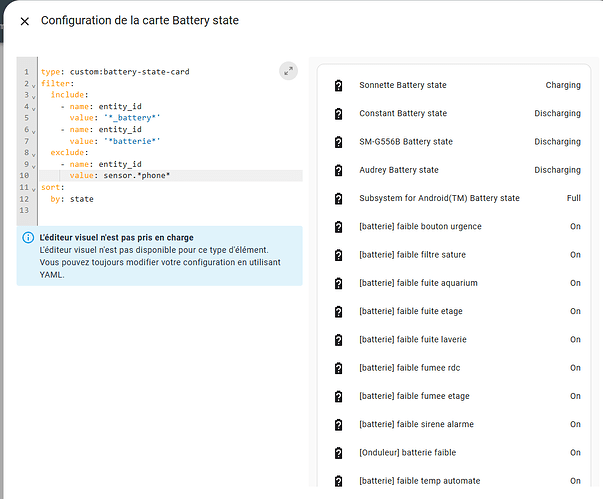Collapse the include block on line 3
Image resolution: width=603 pixels, height=499 pixels.
point(35,96)
